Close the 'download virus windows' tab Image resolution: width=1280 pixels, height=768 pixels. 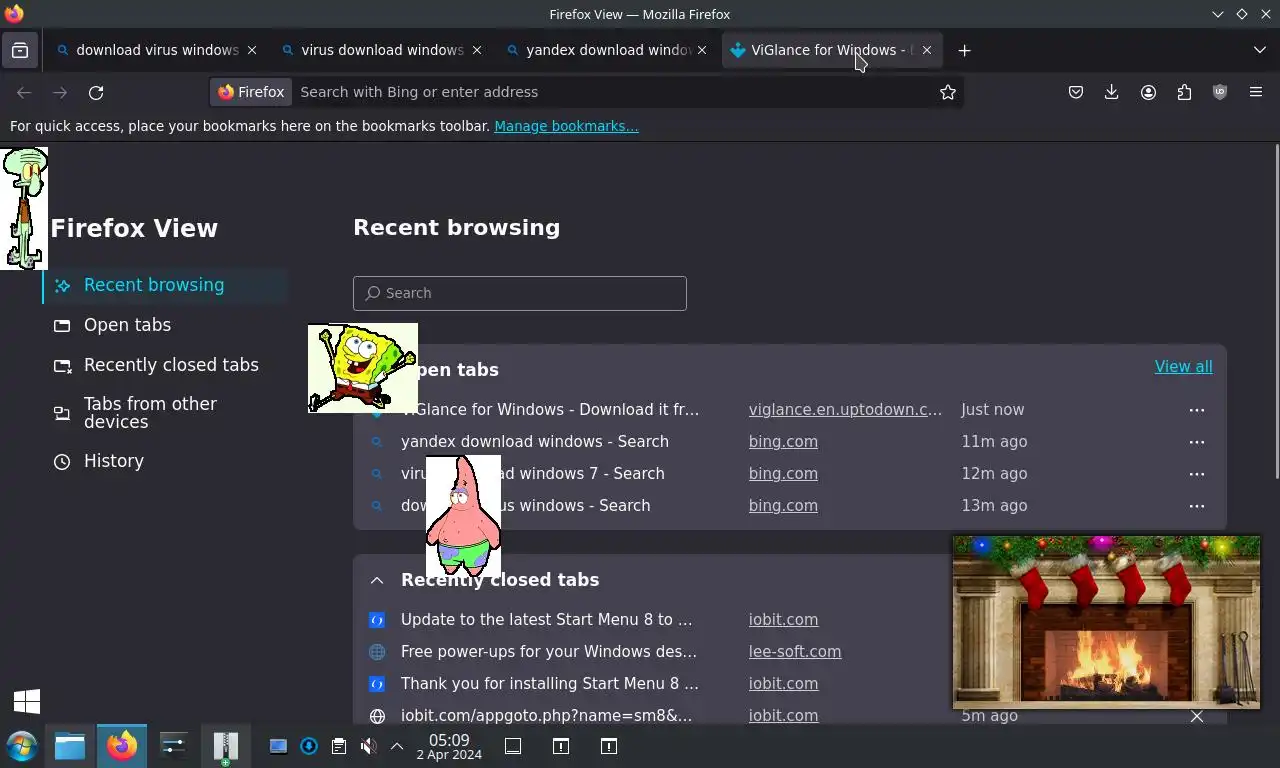click(x=252, y=50)
